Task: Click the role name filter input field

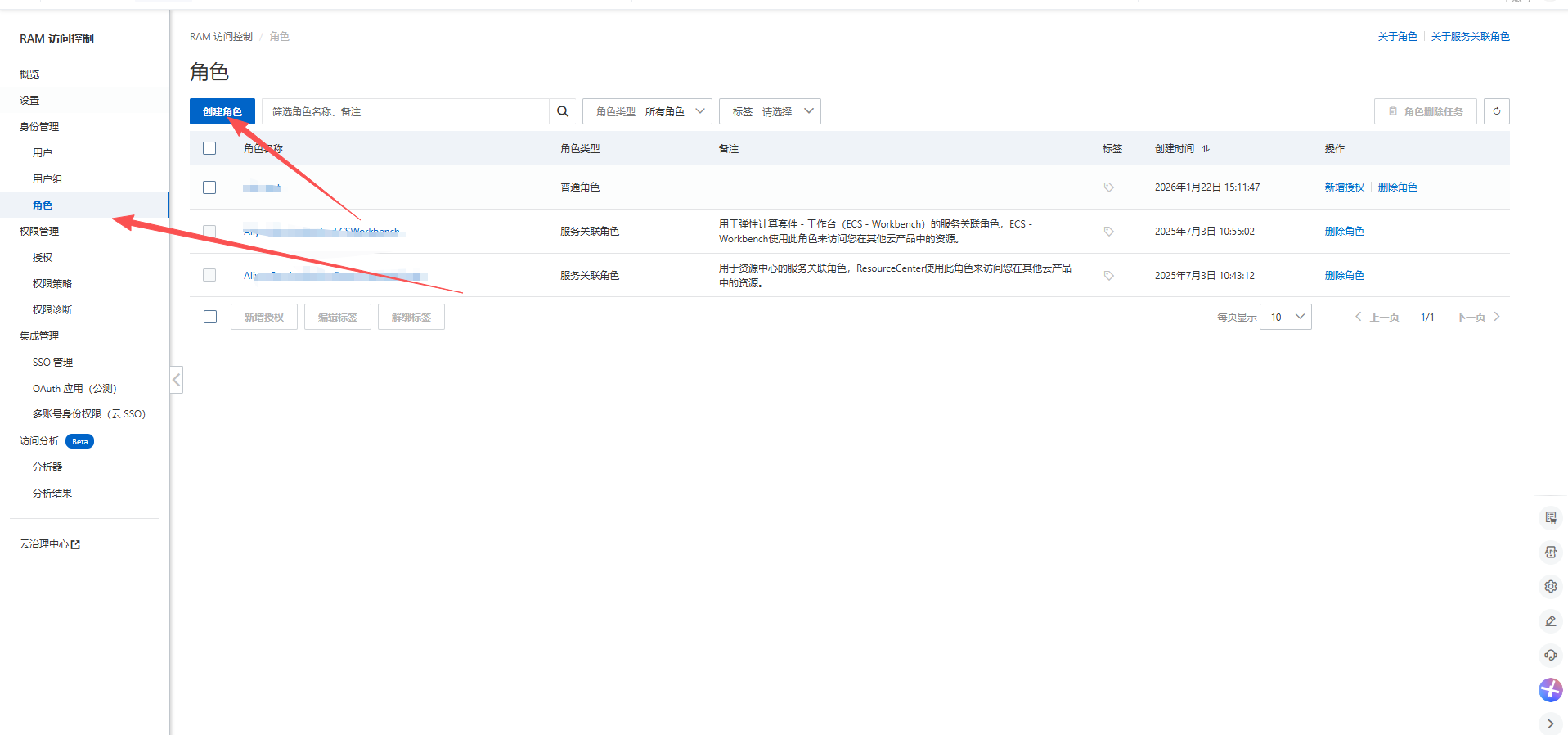Action: pyautogui.click(x=405, y=111)
